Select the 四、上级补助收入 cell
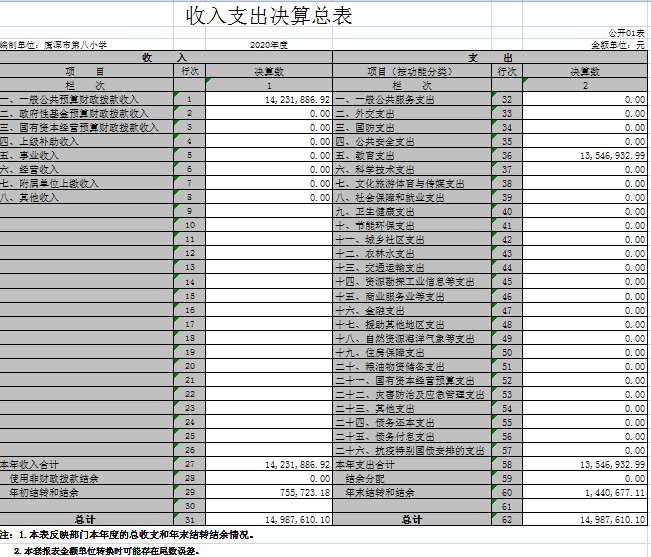 86,142
